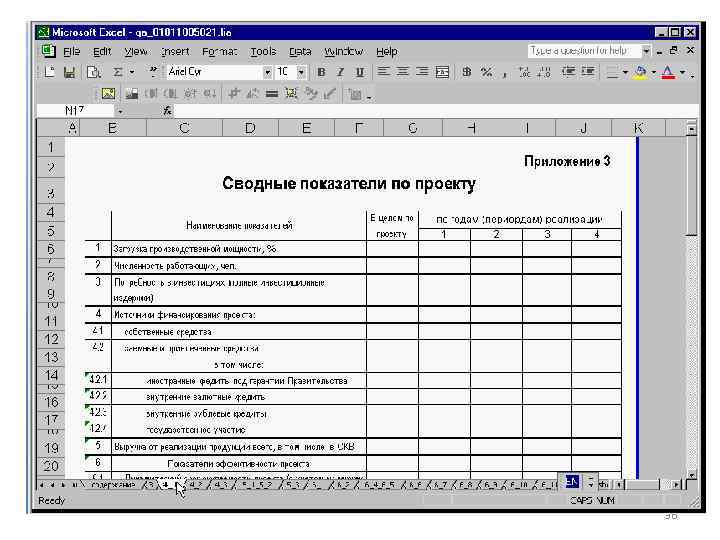
Task: Select column D header
Action: [x=250, y=128]
